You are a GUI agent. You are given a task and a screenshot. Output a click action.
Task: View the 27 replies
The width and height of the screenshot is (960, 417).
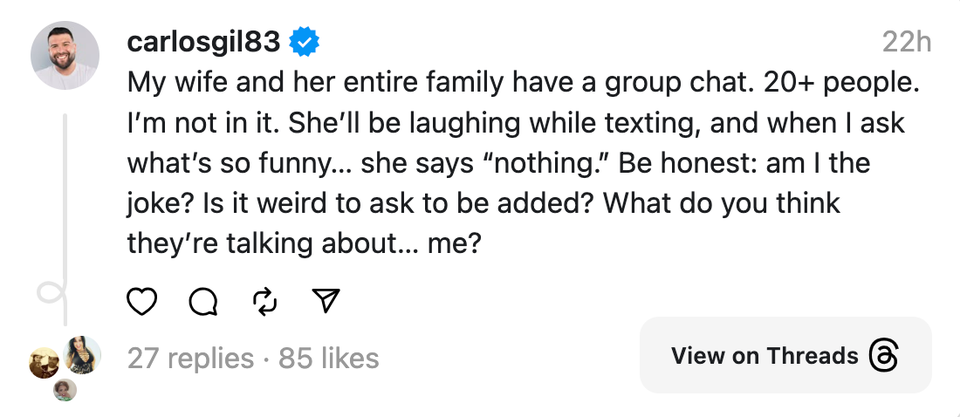[190, 357]
